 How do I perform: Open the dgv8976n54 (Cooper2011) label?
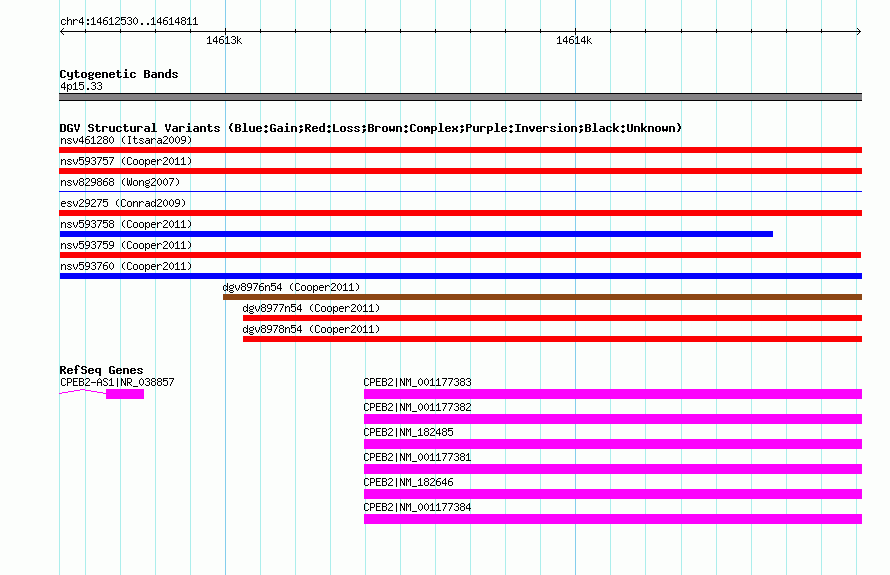coord(291,287)
